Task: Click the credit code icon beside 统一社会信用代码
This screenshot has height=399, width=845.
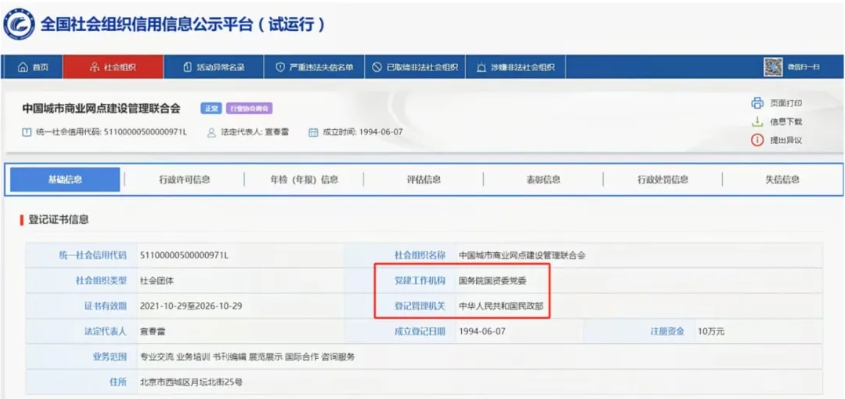Action: (26, 132)
